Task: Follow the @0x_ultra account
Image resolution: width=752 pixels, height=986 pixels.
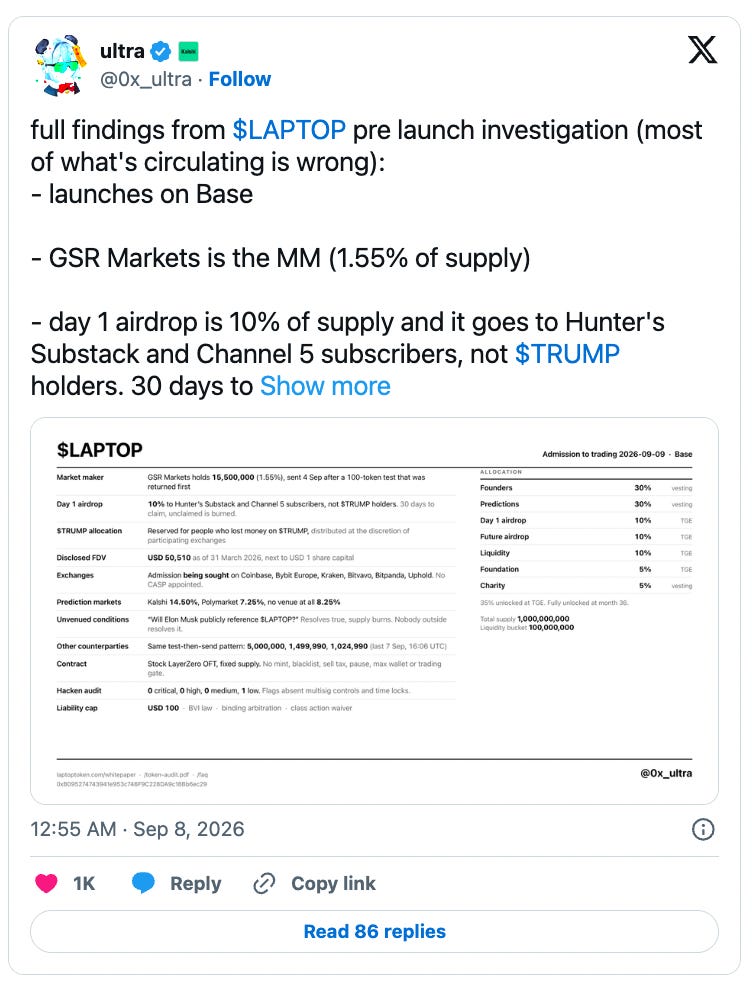Action: (240, 79)
